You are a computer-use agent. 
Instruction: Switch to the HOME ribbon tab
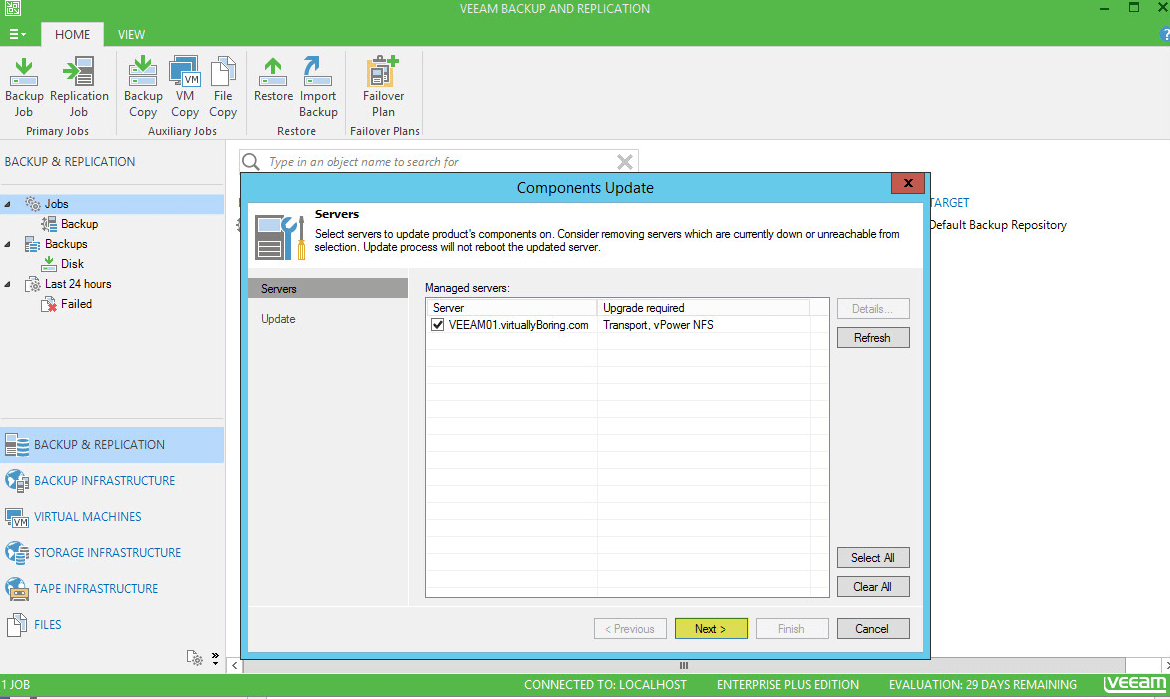click(72, 34)
